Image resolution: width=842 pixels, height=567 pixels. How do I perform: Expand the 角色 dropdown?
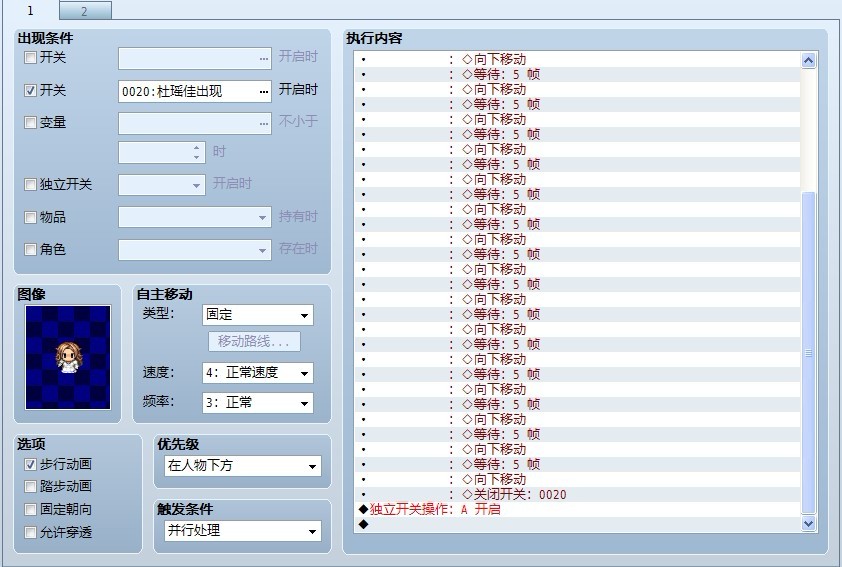[262, 250]
